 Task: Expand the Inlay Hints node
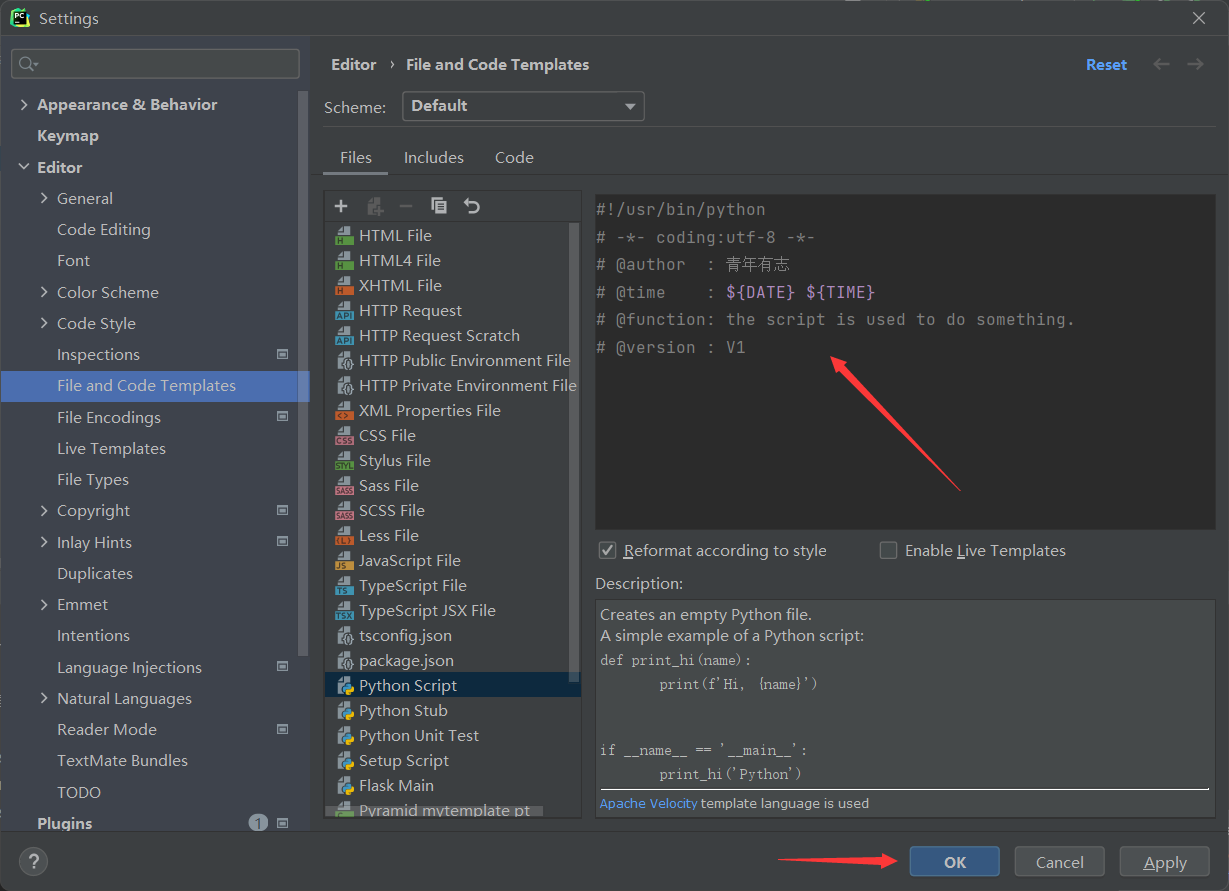(44, 542)
